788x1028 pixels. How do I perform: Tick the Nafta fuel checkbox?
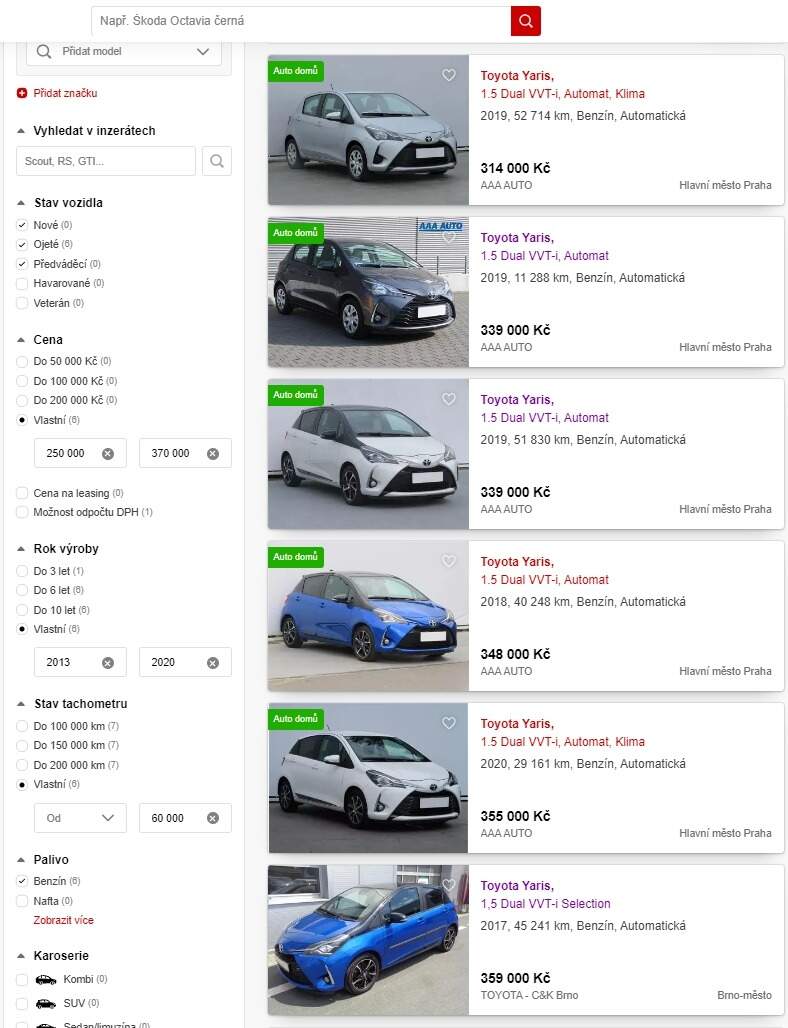coord(22,901)
